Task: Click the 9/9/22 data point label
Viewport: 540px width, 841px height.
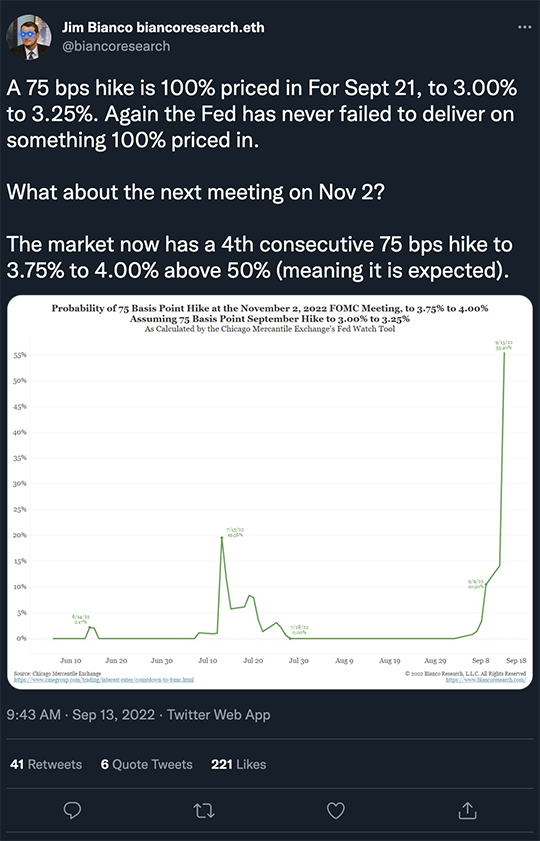Action: [x=476, y=584]
